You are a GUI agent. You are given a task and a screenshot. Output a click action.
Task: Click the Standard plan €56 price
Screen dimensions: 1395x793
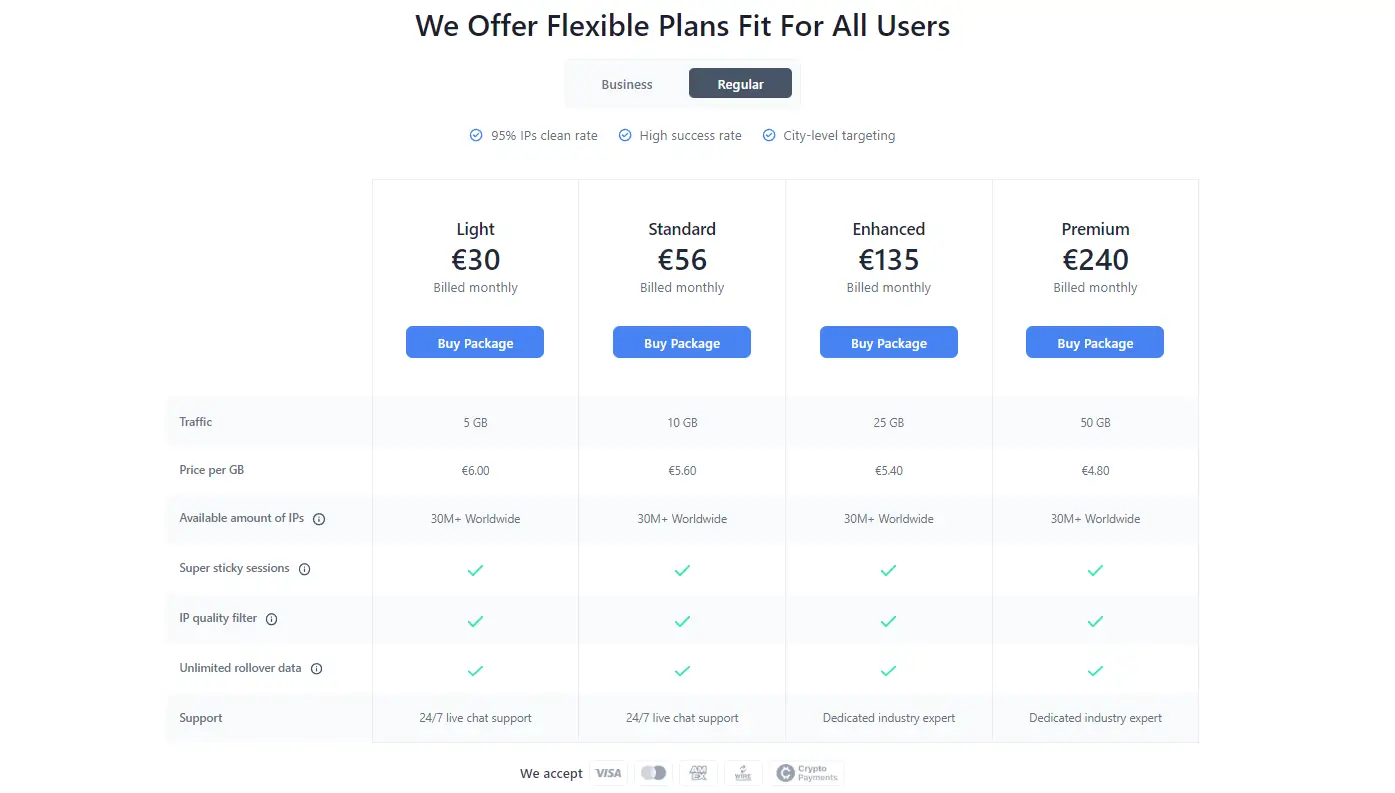pyautogui.click(x=682, y=260)
